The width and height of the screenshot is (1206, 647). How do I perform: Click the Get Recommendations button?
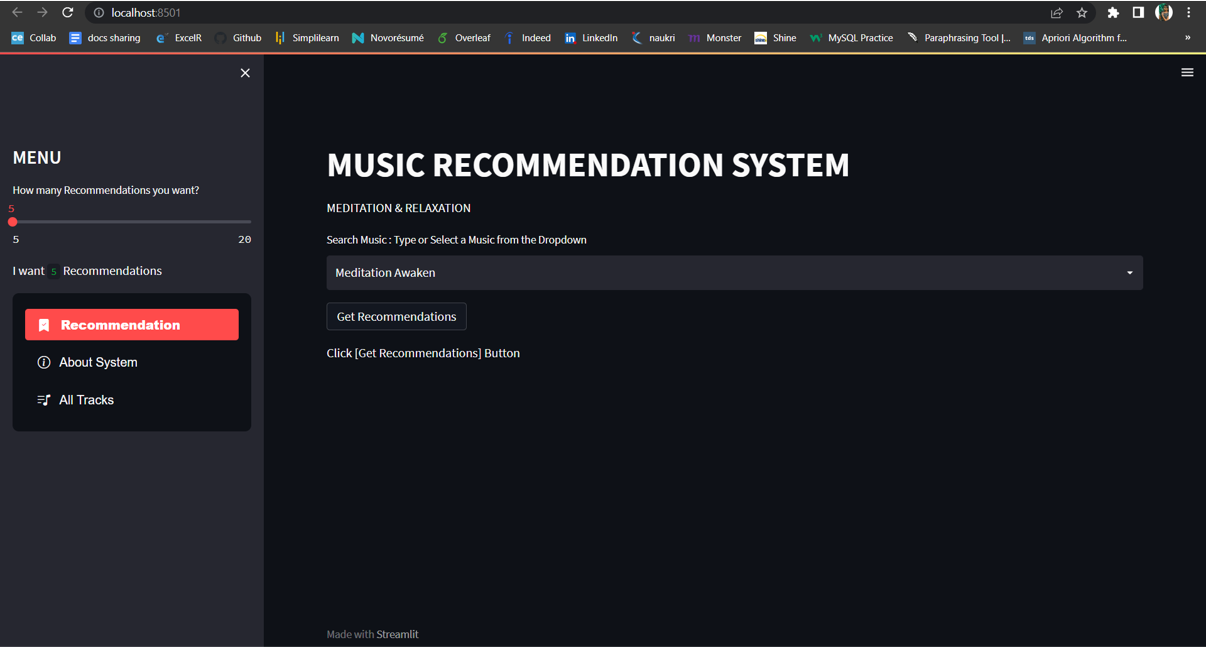point(396,316)
